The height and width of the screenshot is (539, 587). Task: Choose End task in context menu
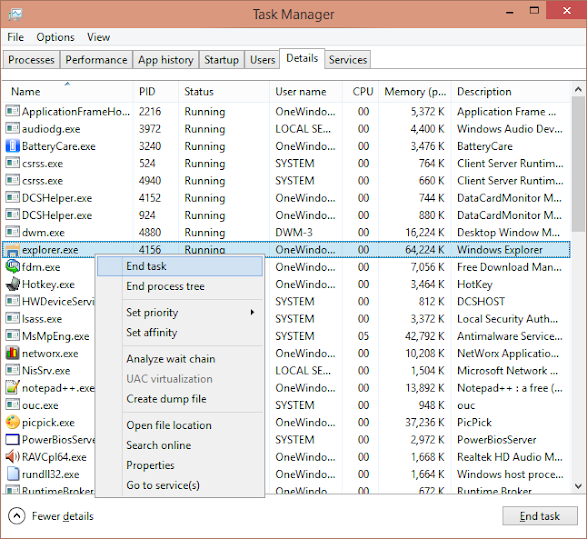click(x=180, y=266)
